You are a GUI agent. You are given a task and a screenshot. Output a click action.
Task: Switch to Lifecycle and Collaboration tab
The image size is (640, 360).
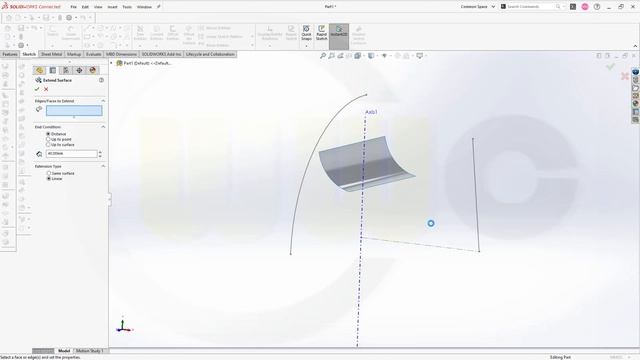[210, 54]
